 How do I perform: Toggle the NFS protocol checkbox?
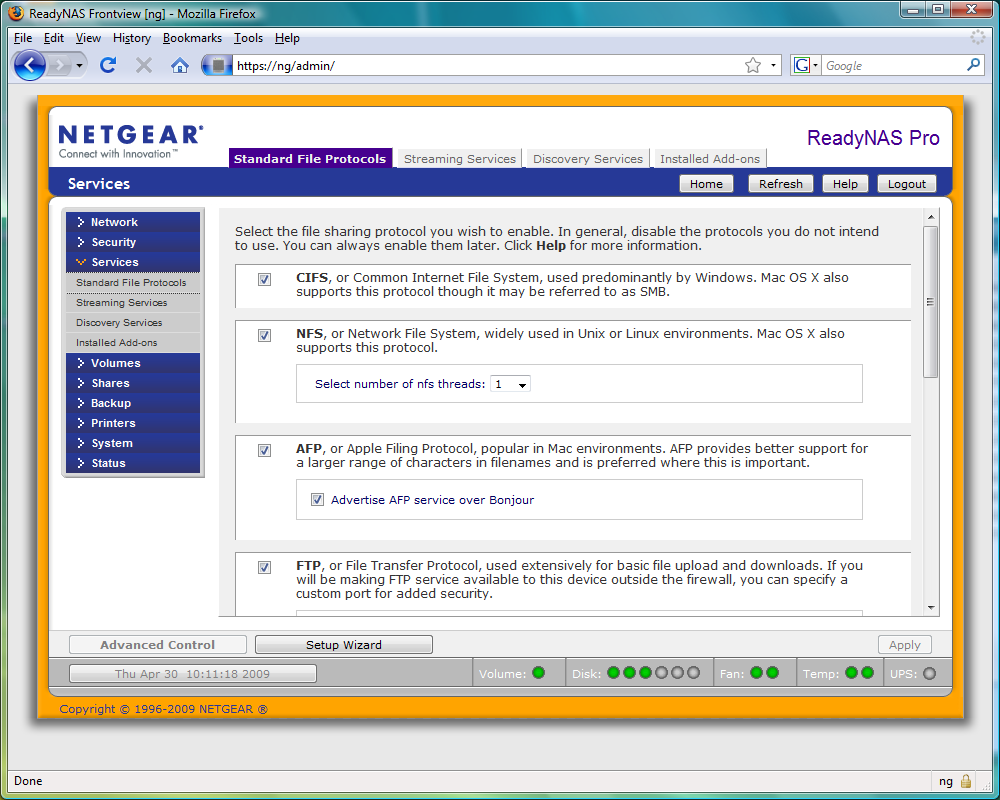tap(264, 336)
